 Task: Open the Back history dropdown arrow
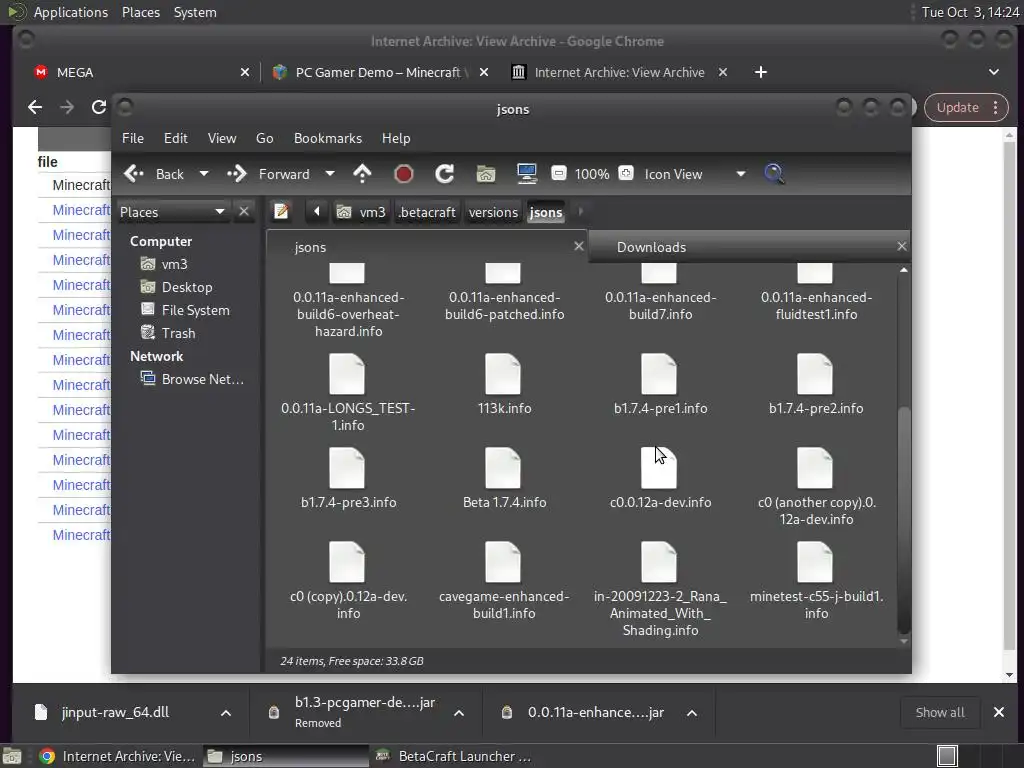(x=204, y=174)
